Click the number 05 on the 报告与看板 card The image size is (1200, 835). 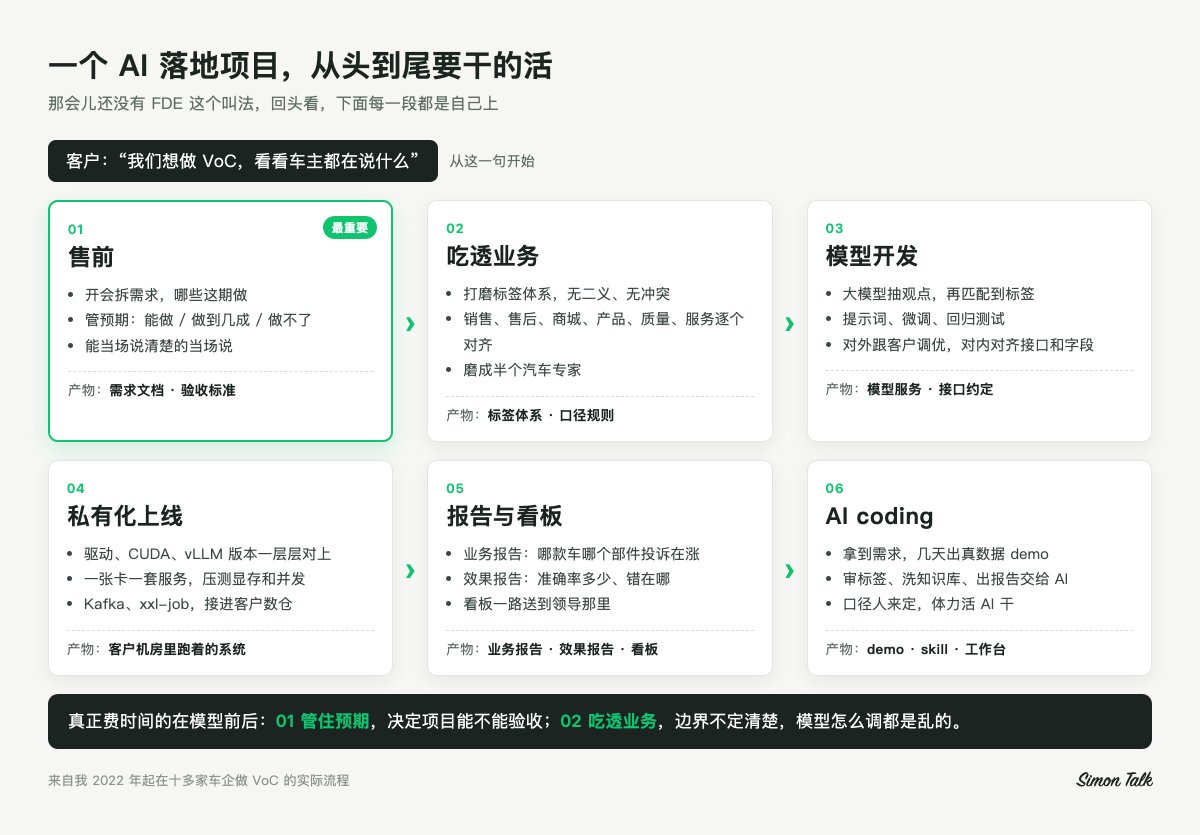[x=455, y=489]
